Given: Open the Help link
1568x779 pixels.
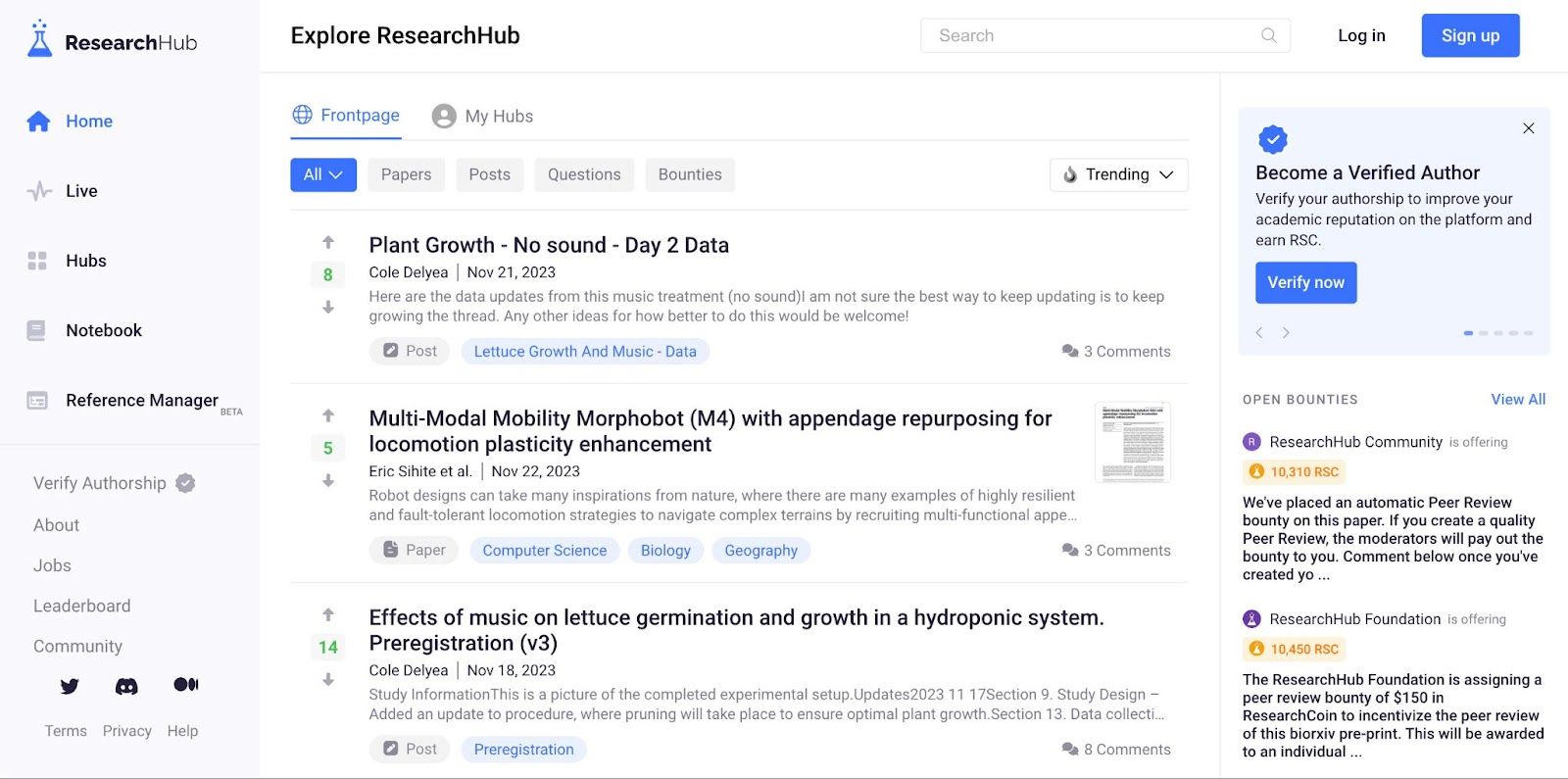Looking at the screenshot, I should 182,731.
